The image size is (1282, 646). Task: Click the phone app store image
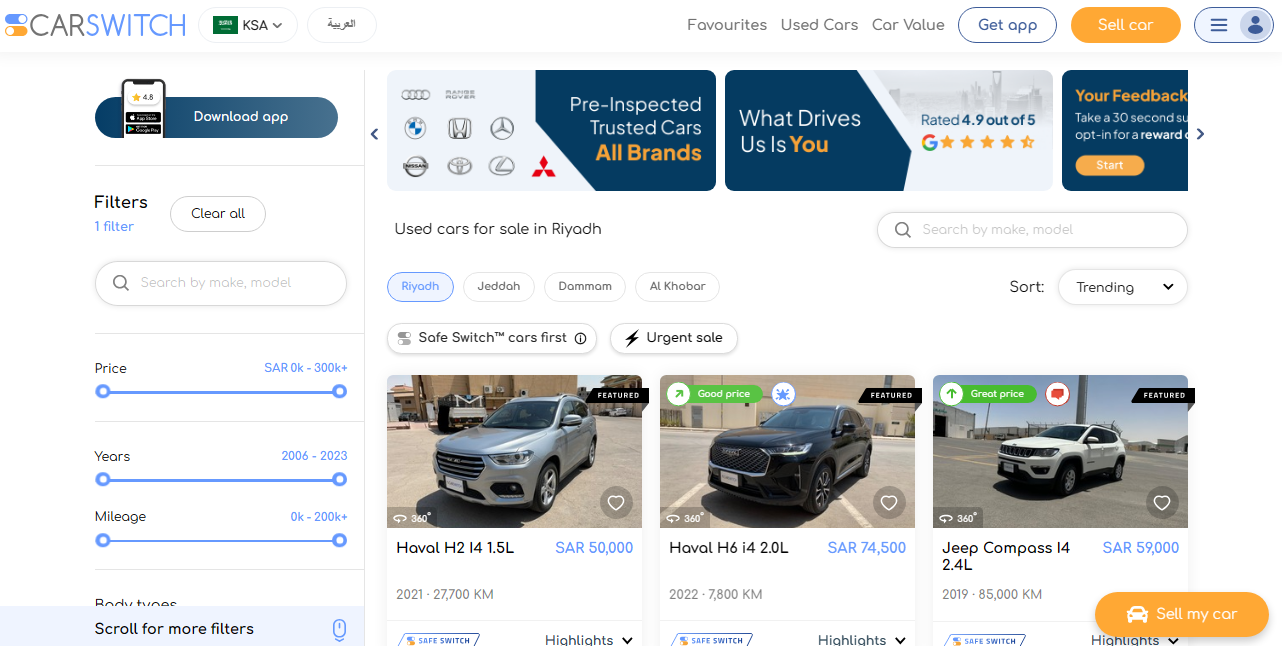pos(143,108)
